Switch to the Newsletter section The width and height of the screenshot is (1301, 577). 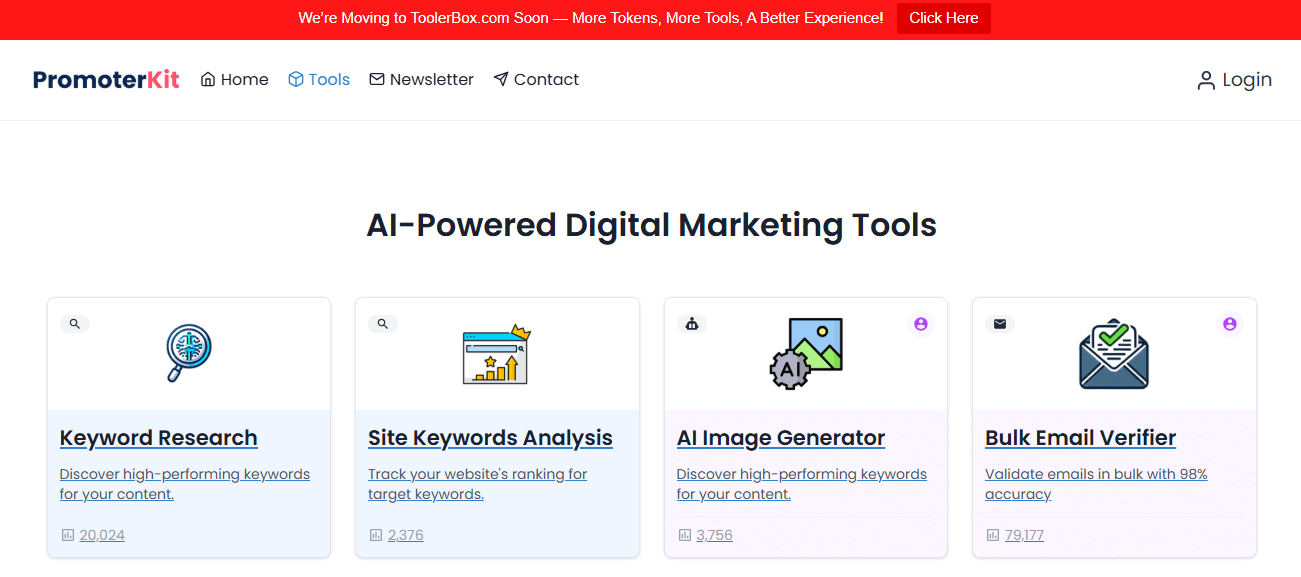tap(421, 79)
